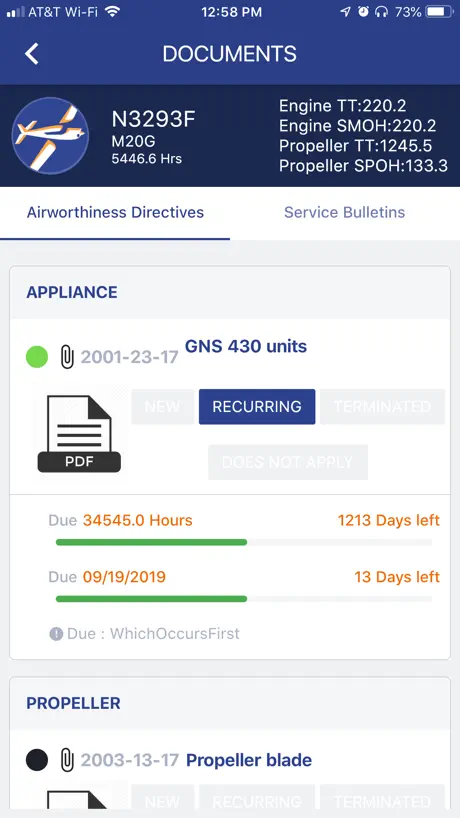The height and width of the screenshot is (818, 460).
Task: Click the 34545.0 Hours due progress bar
Action: pyautogui.click(x=244, y=543)
